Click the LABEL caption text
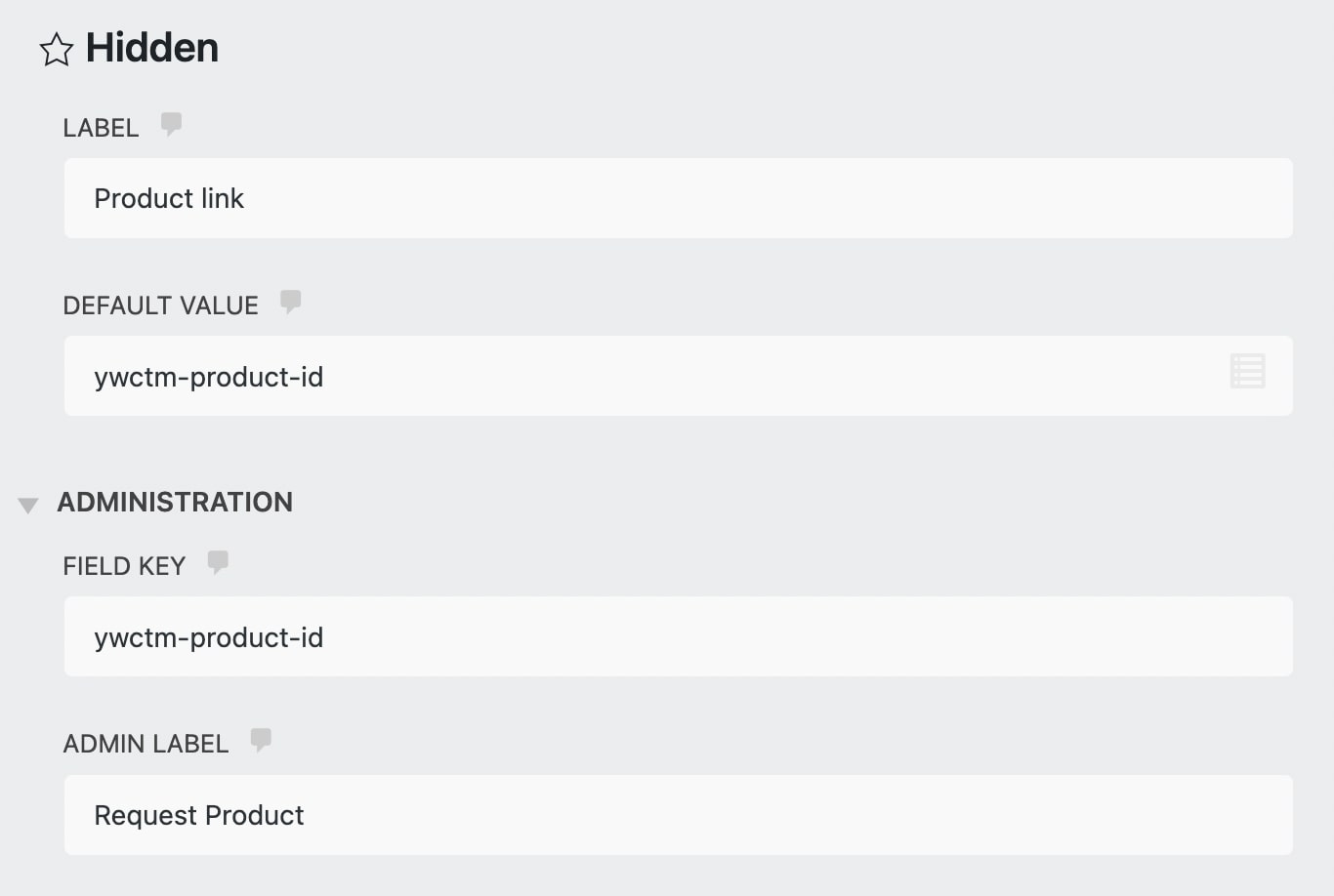 pyautogui.click(x=101, y=128)
